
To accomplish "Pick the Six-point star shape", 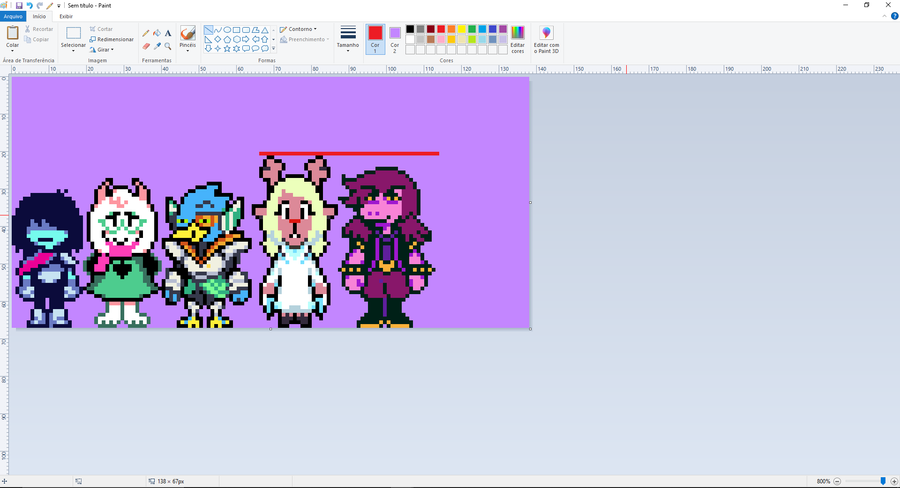I will point(236,49).
